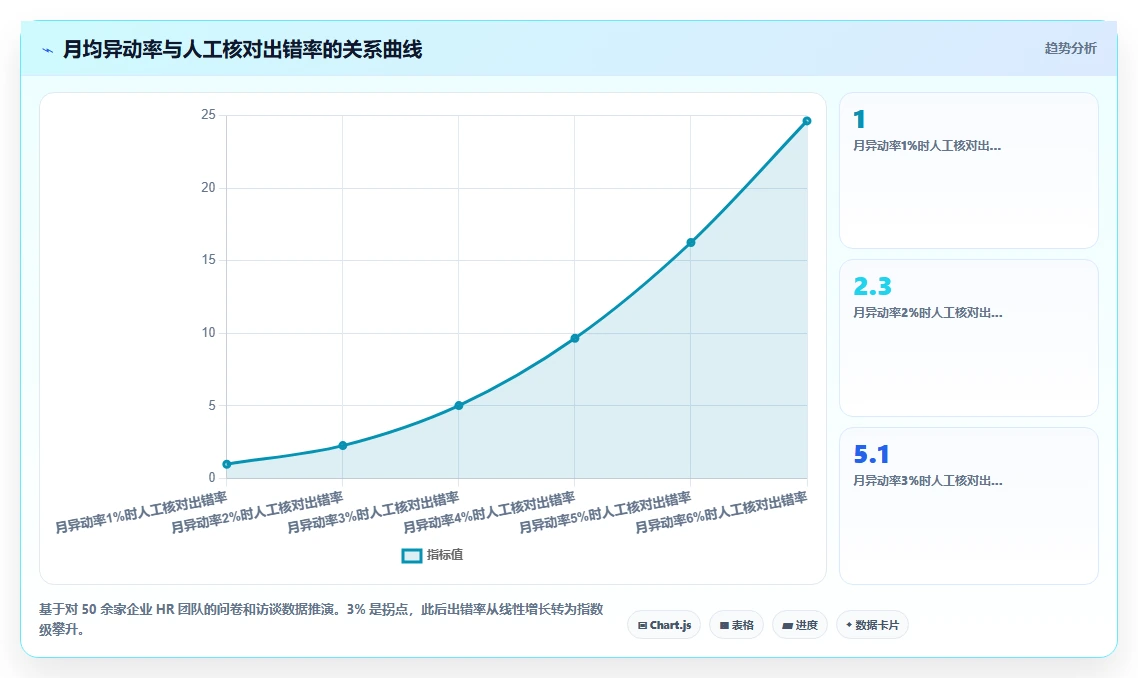Click the 数据卡片 tag
The width and height of the screenshot is (1138, 678).
click(872, 625)
